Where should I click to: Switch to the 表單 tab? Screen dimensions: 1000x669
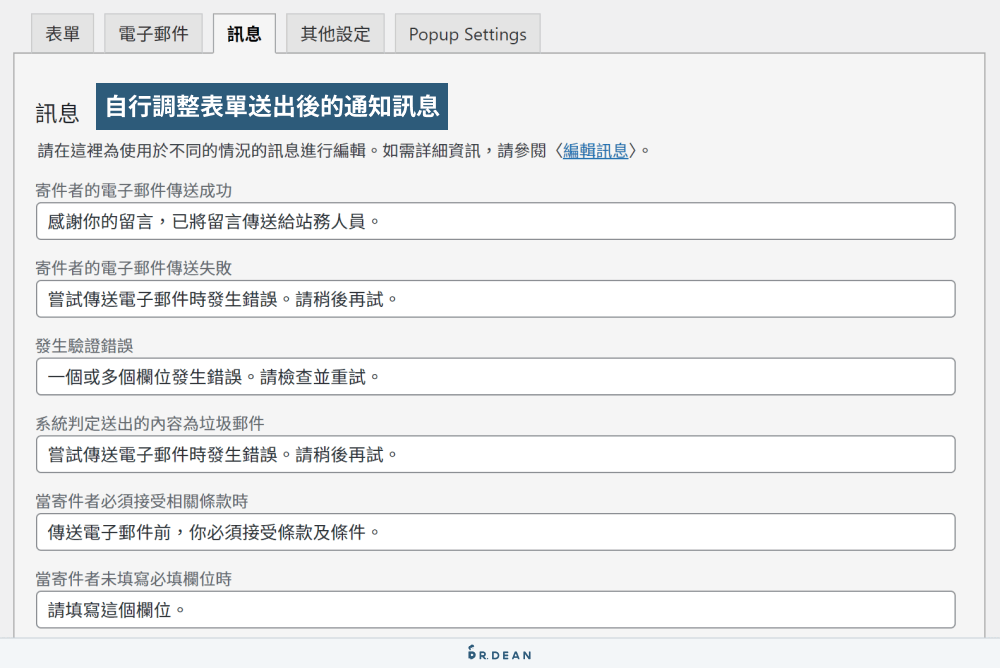62,33
